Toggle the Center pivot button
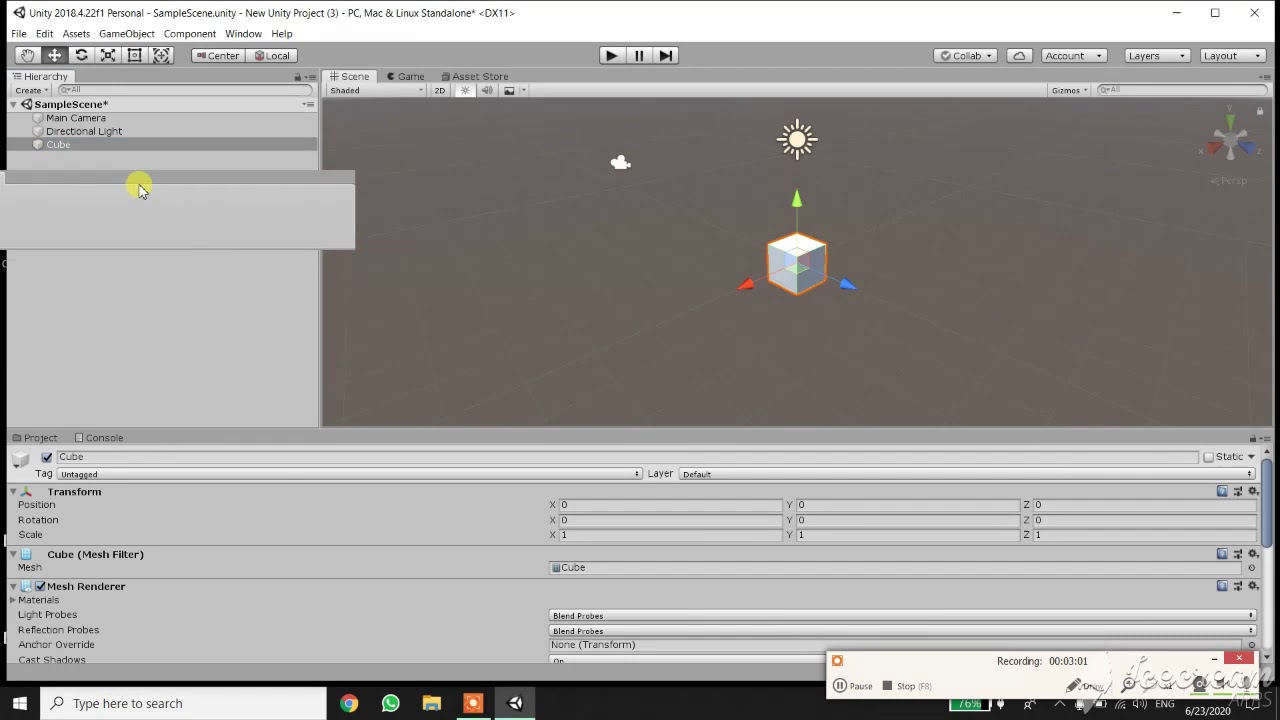 pos(217,56)
